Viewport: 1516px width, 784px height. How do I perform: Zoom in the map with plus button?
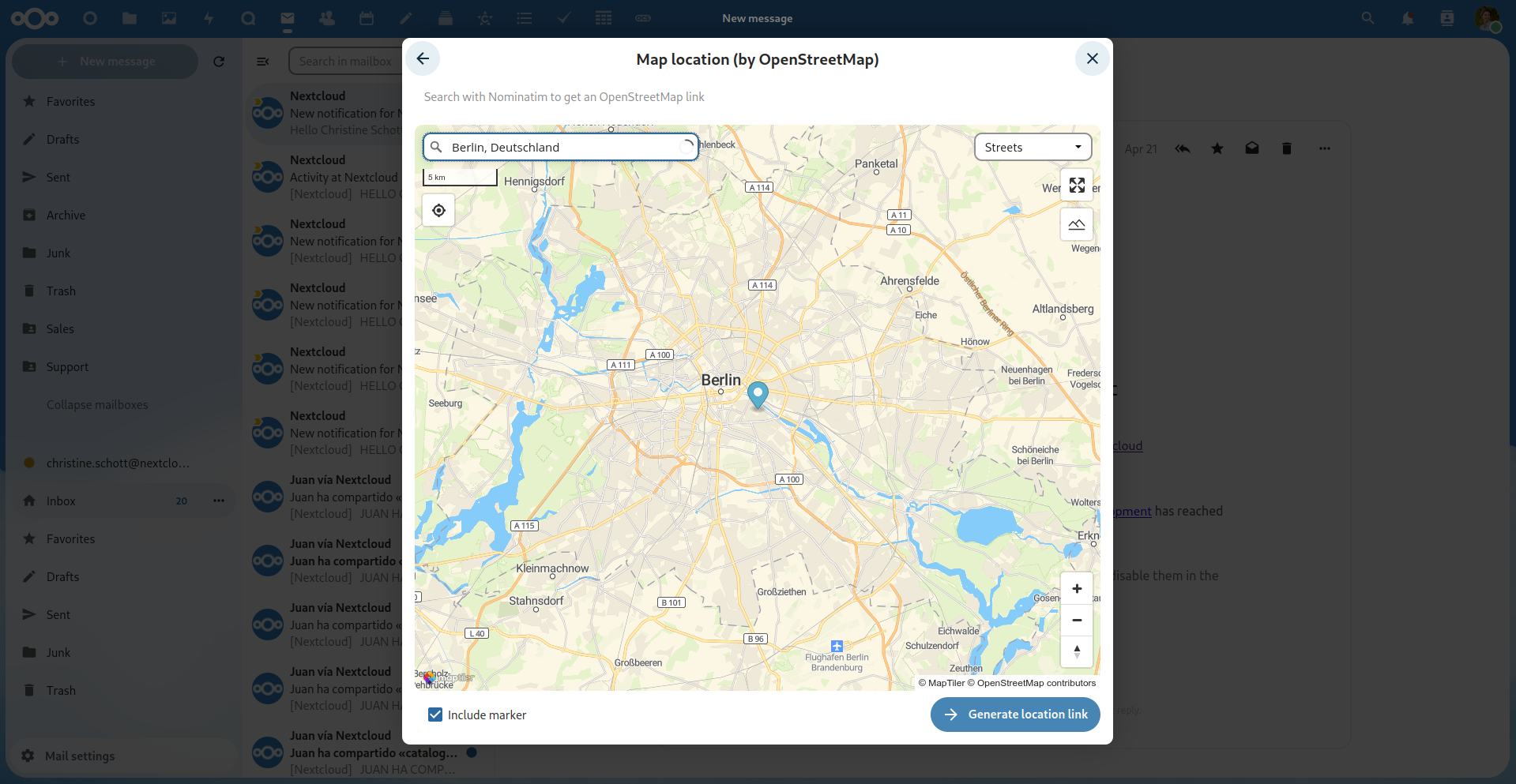[1077, 589]
